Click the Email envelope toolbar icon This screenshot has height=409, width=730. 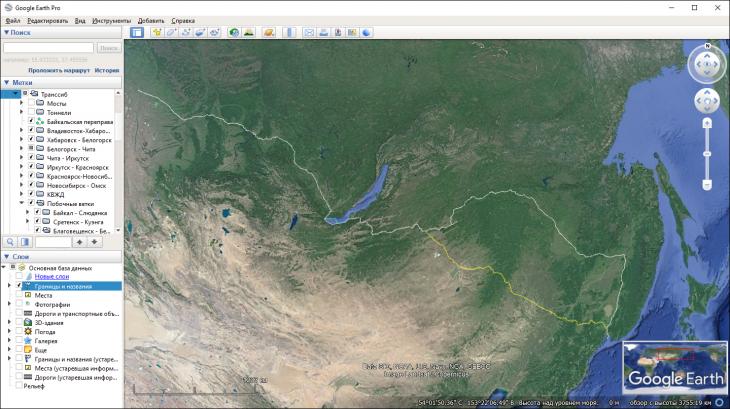(x=309, y=32)
